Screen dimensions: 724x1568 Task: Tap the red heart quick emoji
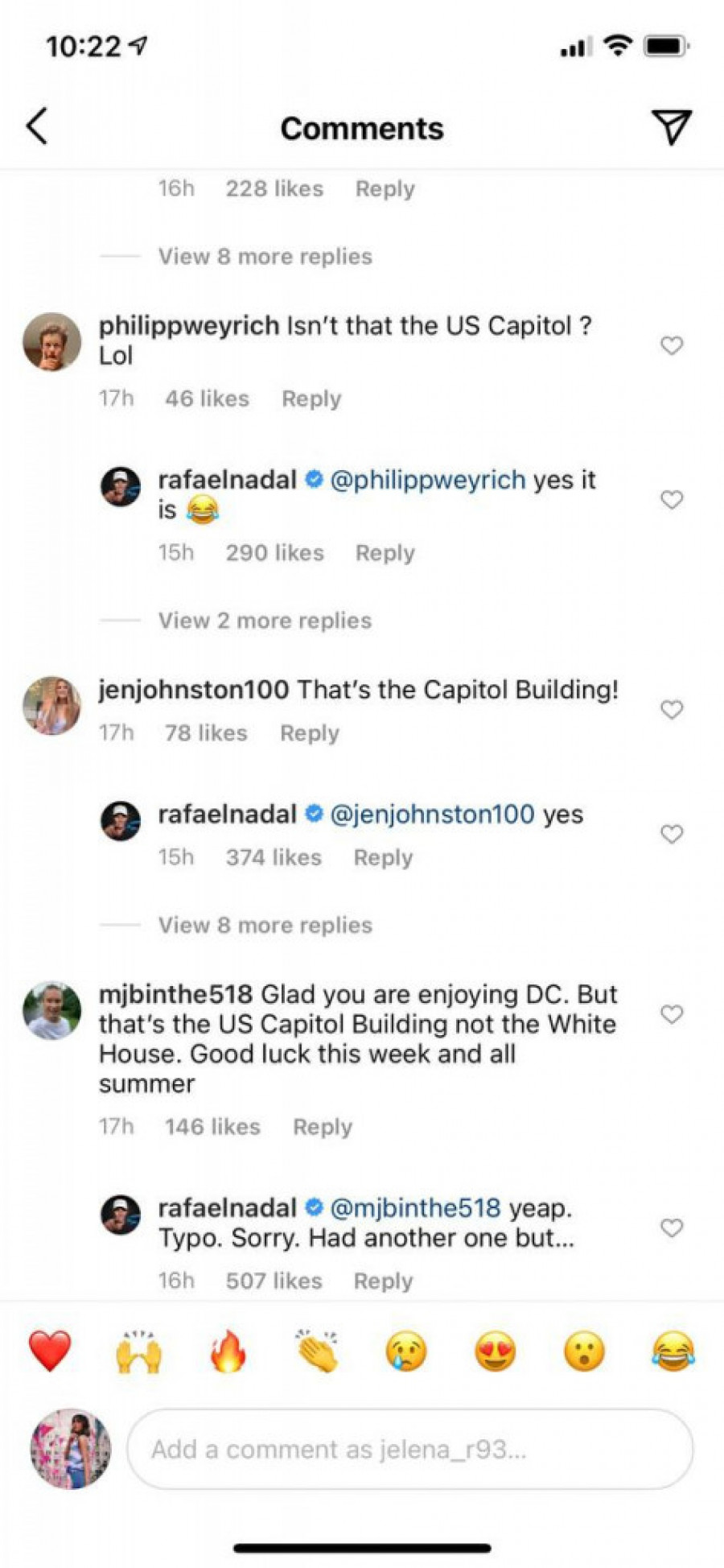pyautogui.click(x=50, y=1351)
